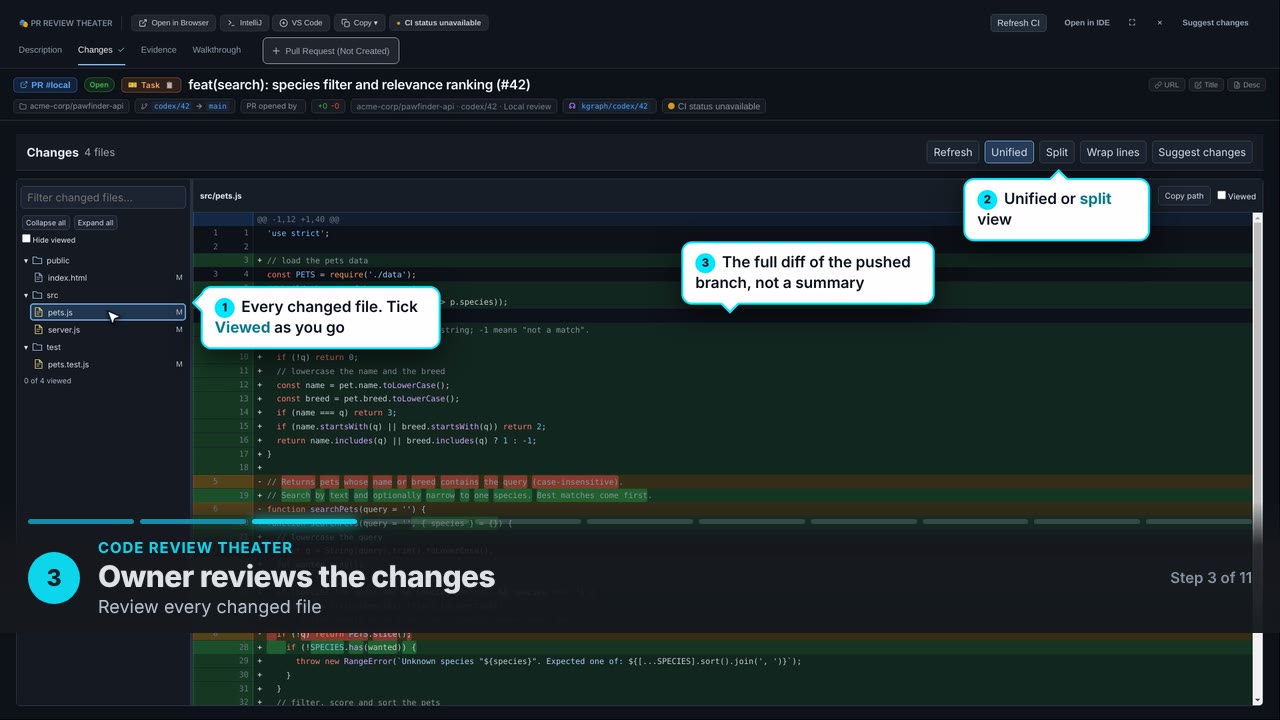Click the PR #local link badge
This screenshot has width=1280, height=720.
tap(46, 85)
